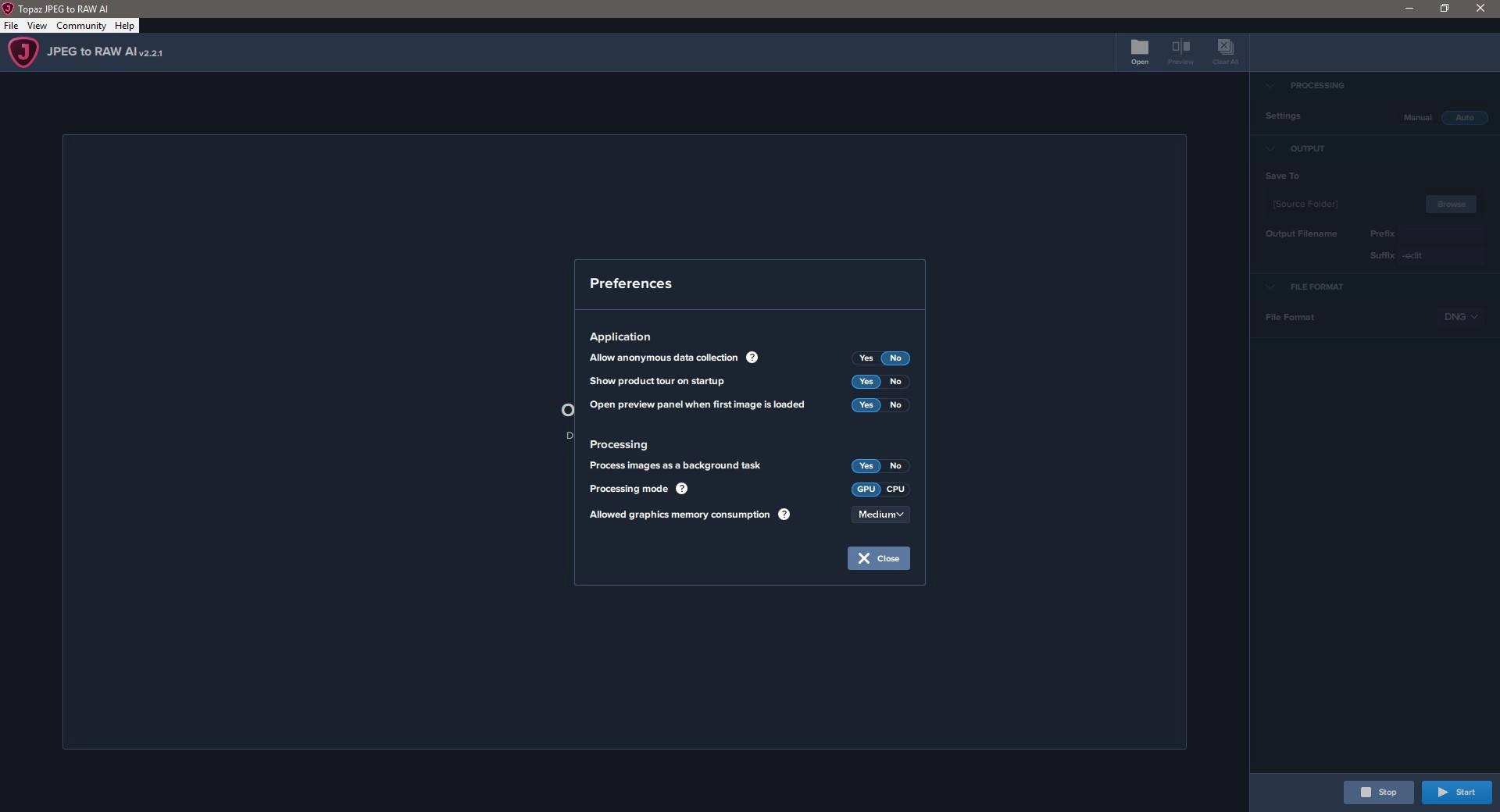Collapse the OUTPUT section chevron
Viewport: 1500px width, 812px height.
coord(1270,149)
